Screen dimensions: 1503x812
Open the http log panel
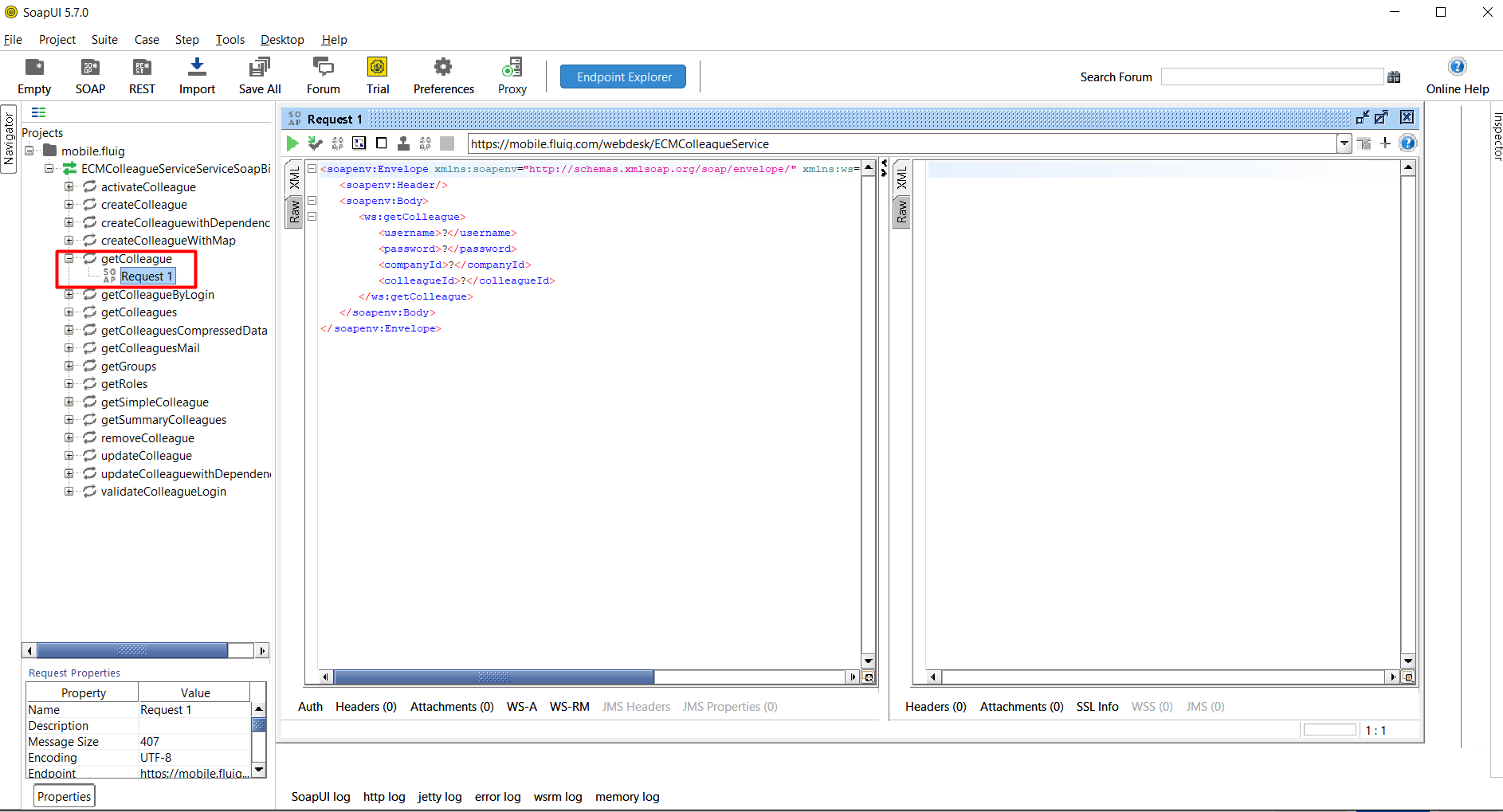coord(384,796)
